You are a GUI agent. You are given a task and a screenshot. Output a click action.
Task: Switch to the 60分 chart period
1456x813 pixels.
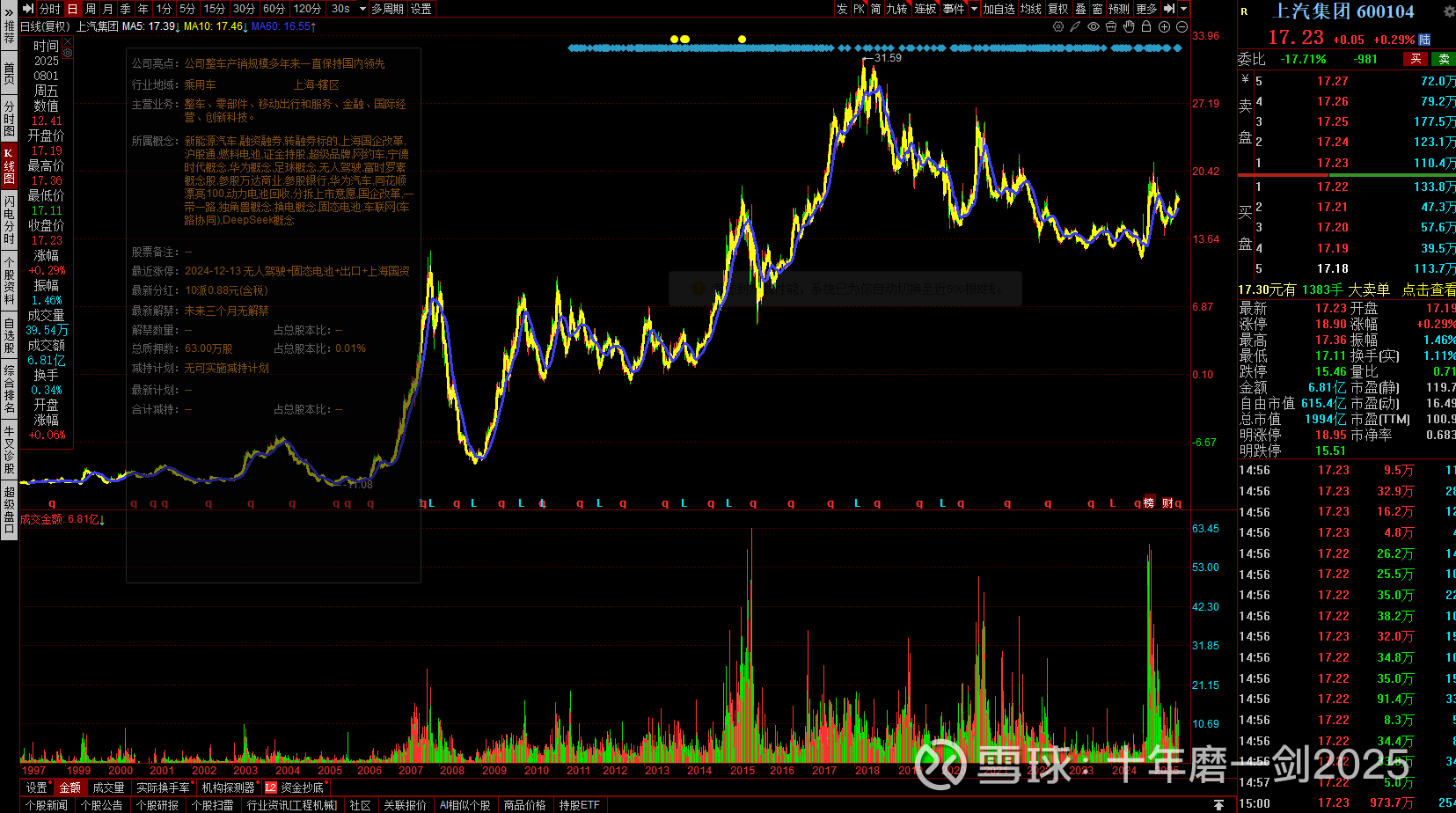[x=274, y=9]
